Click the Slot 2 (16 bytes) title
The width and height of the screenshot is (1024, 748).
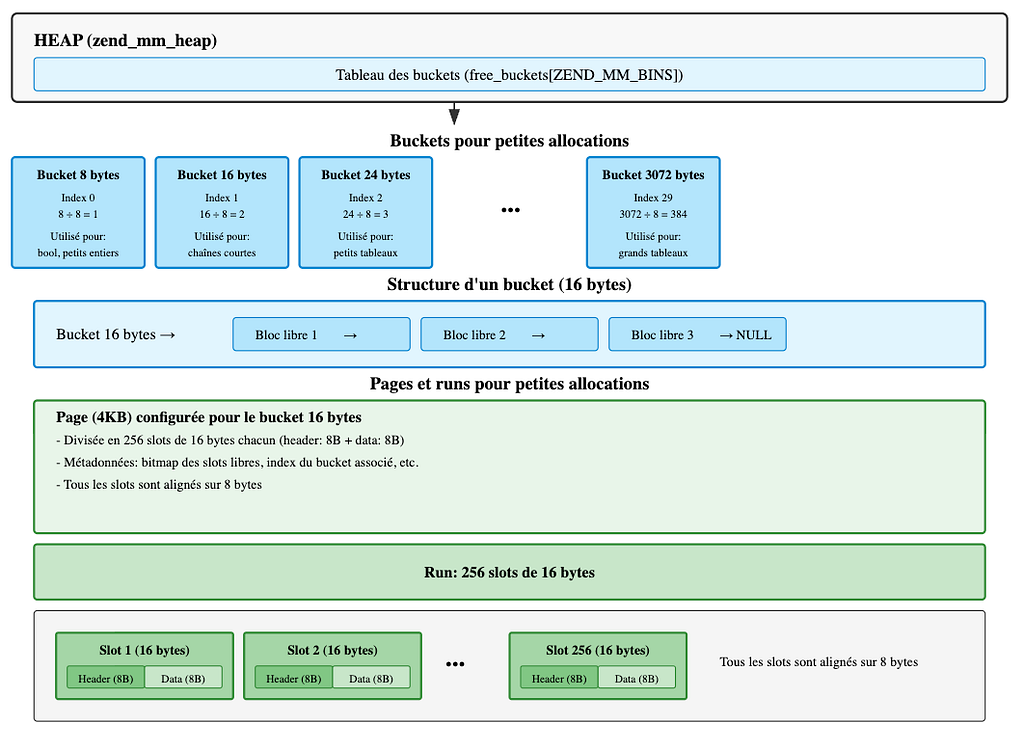tap(332, 650)
